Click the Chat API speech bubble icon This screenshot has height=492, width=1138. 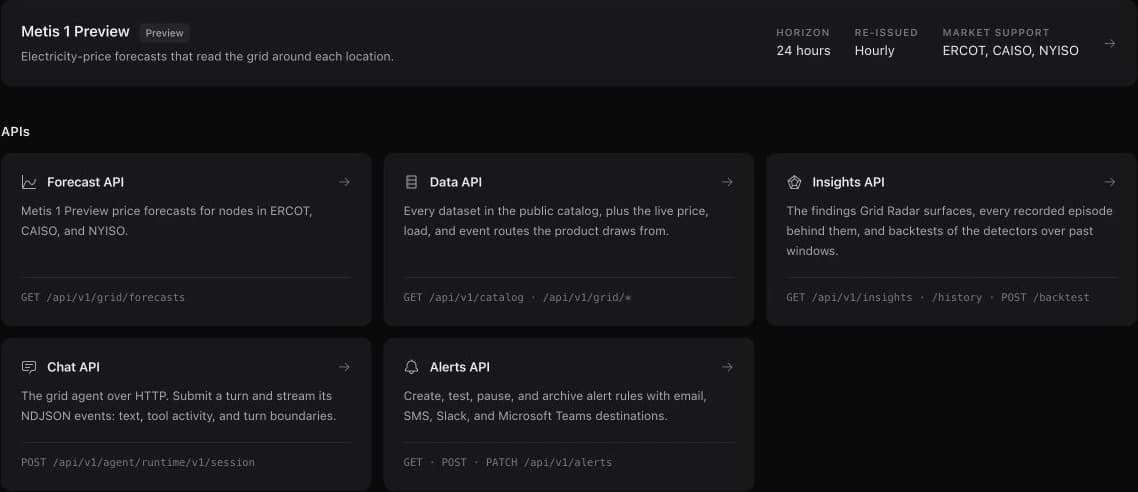click(x=29, y=367)
